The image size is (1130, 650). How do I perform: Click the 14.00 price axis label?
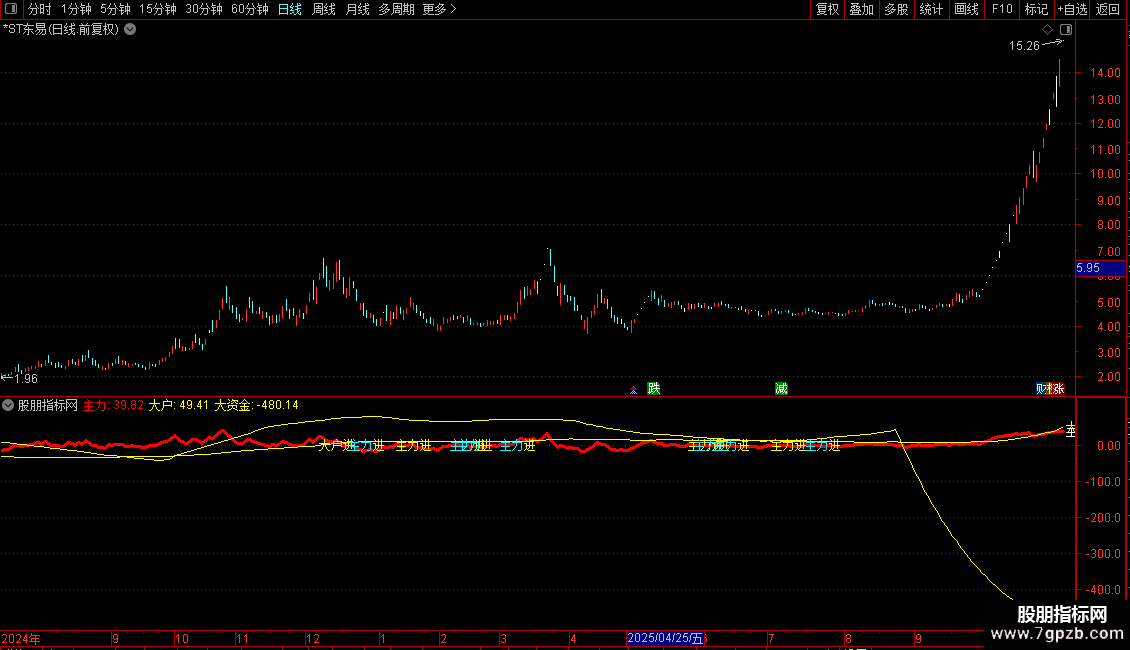pyautogui.click(x=1105, y=73)
